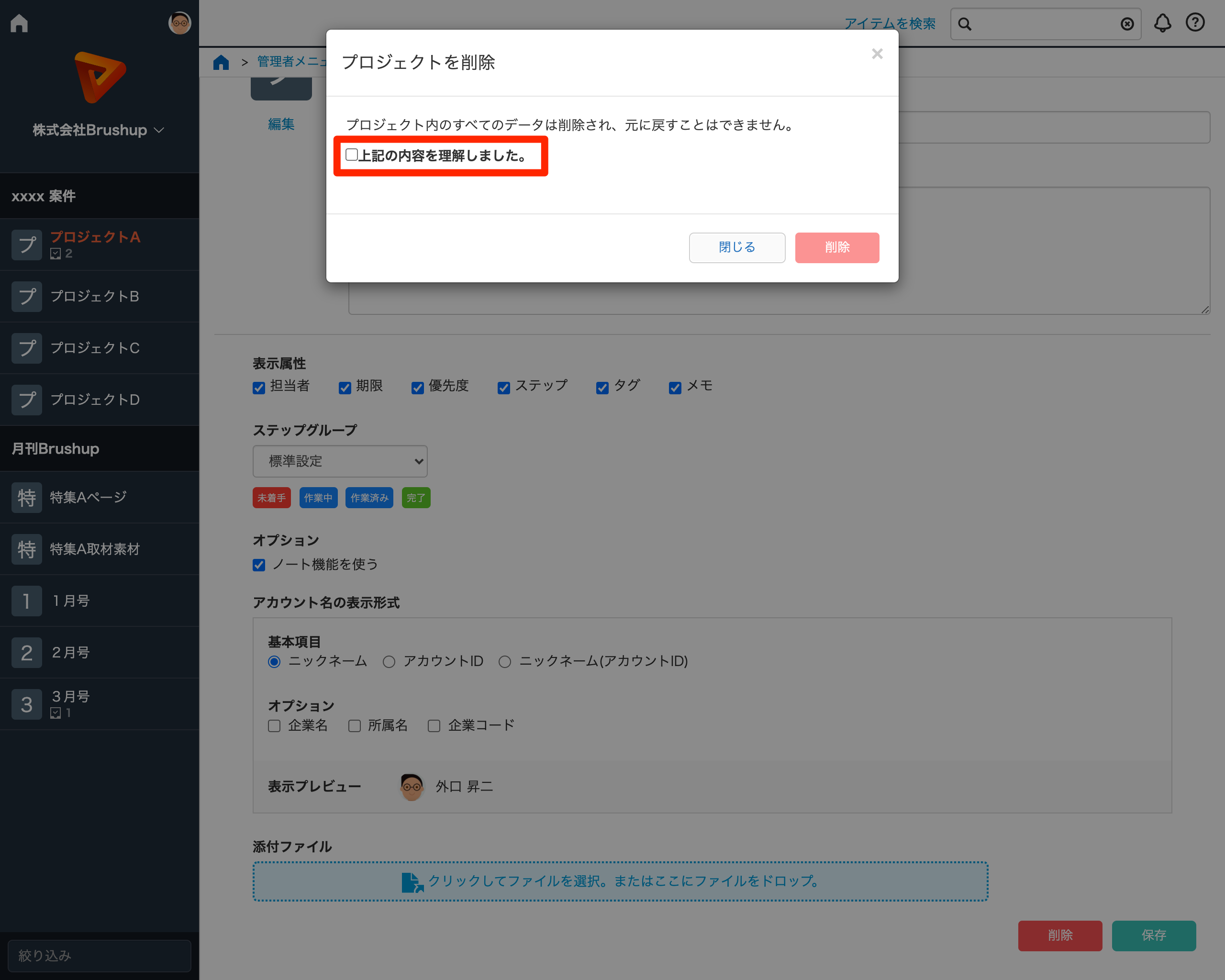Open the help question mark icon
The height and width of the screenshot is (980, 1225).
click(x=1195, y=22)
